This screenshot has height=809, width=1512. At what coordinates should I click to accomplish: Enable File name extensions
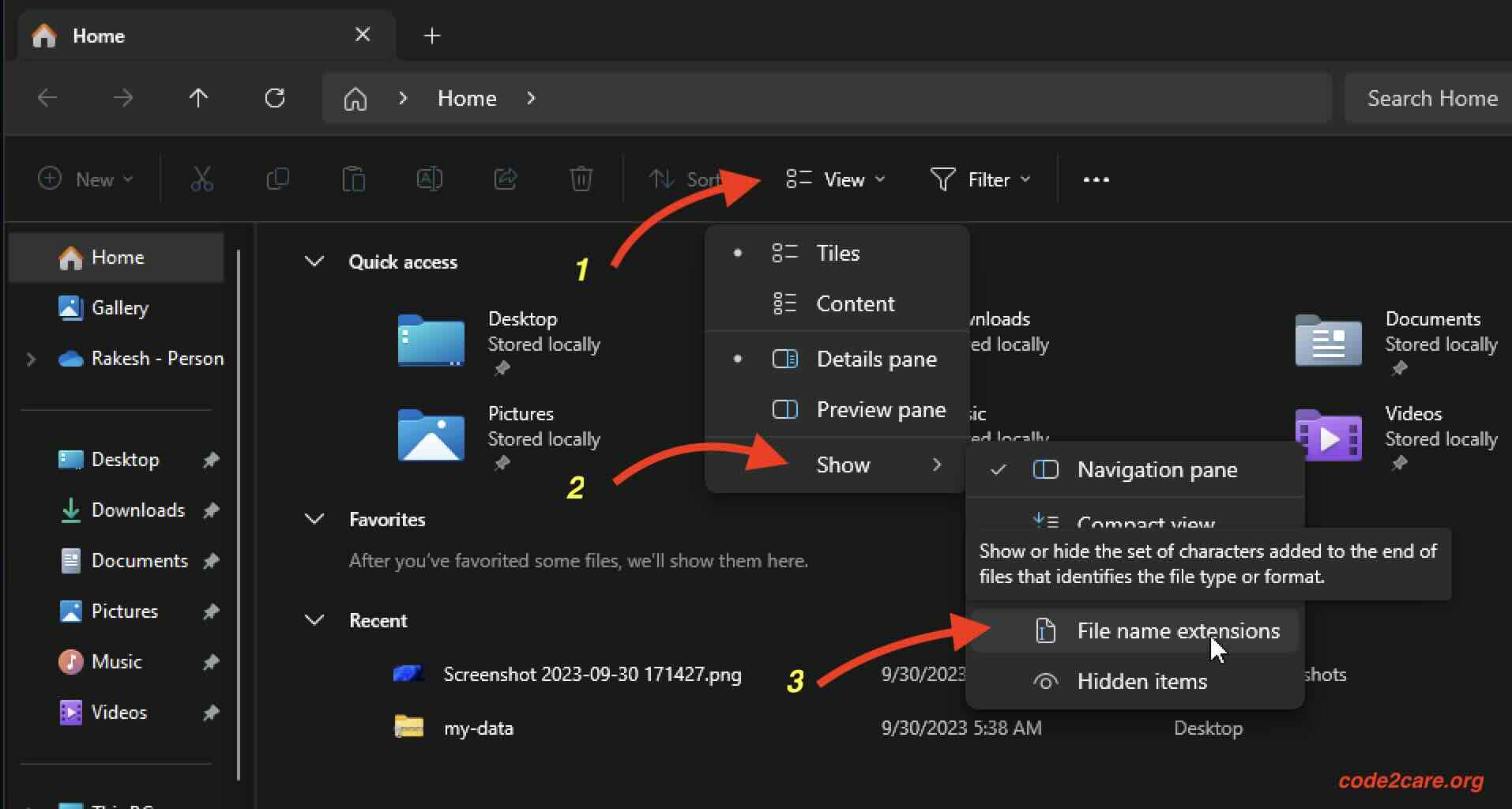1178,630
